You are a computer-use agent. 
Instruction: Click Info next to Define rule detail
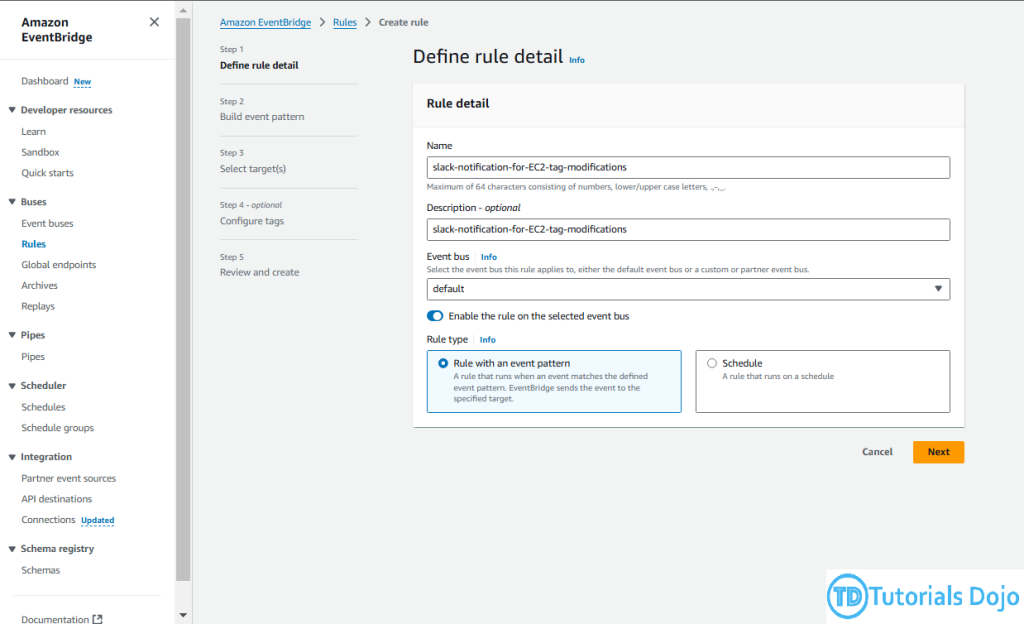[x=577, y=60]
